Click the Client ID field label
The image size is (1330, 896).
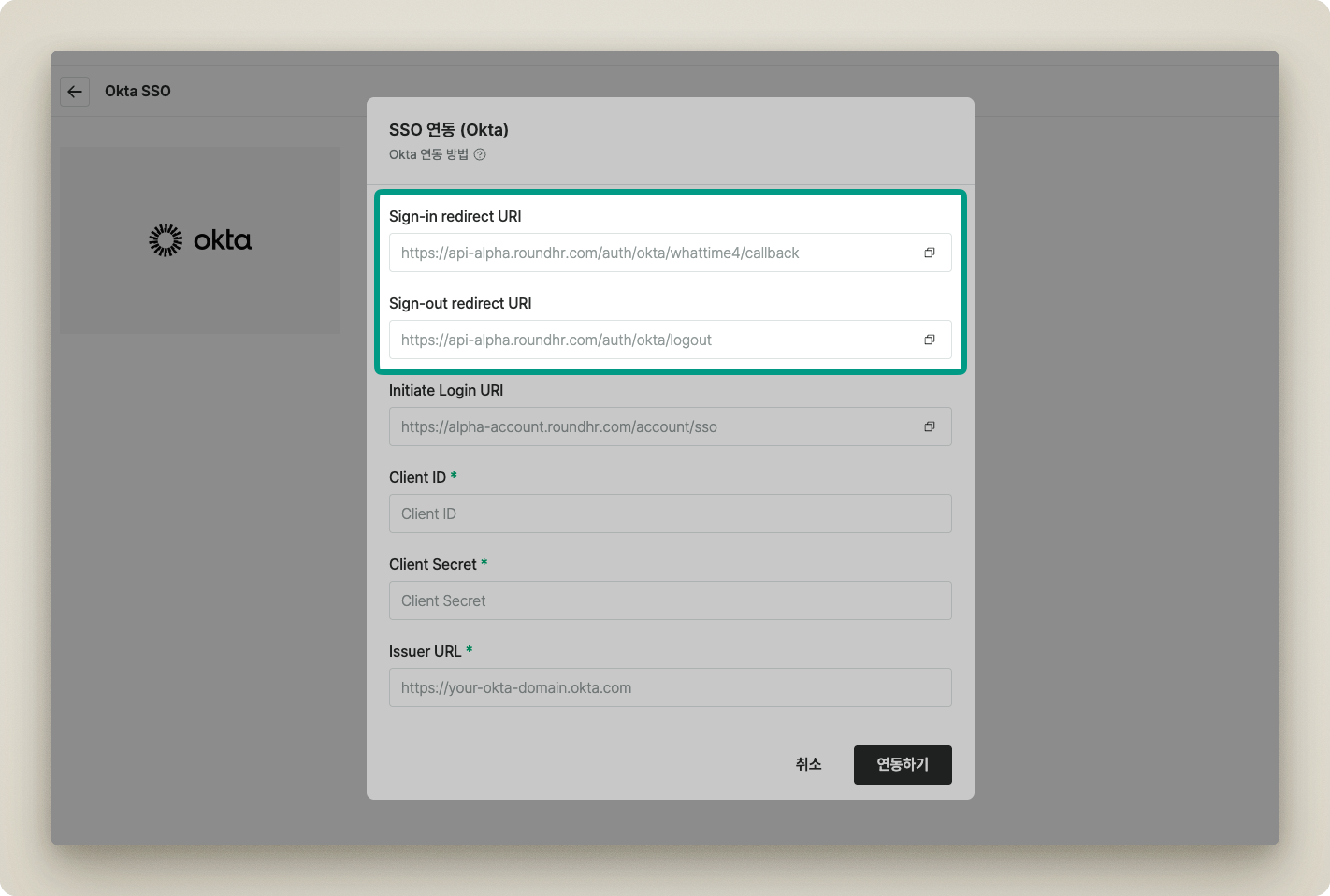[417, 477]
